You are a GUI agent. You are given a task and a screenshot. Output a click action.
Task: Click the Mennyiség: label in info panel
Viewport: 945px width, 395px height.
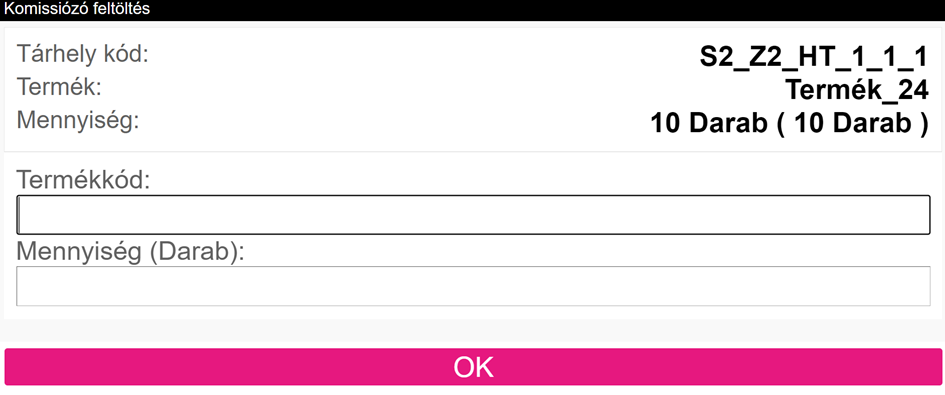(78, 121)
